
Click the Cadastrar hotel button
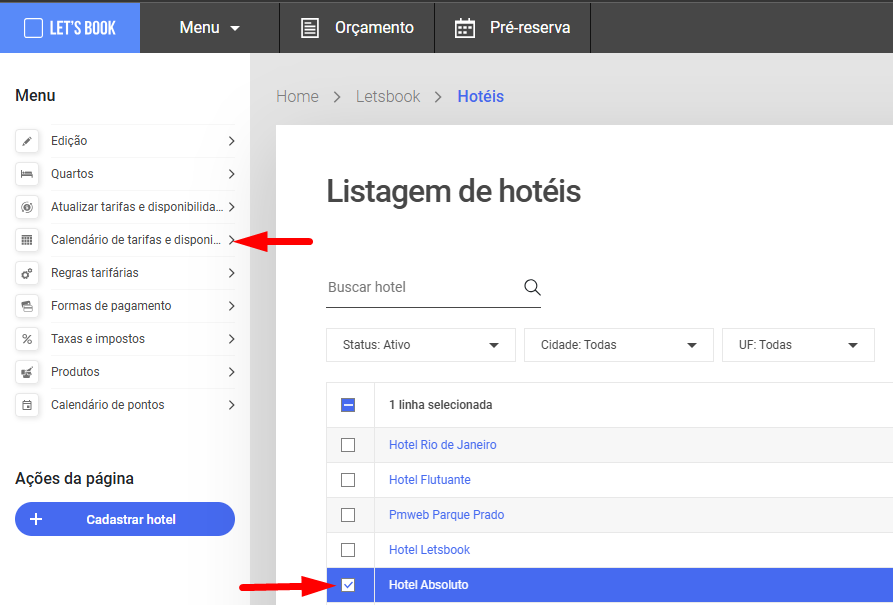coord(125,519)
